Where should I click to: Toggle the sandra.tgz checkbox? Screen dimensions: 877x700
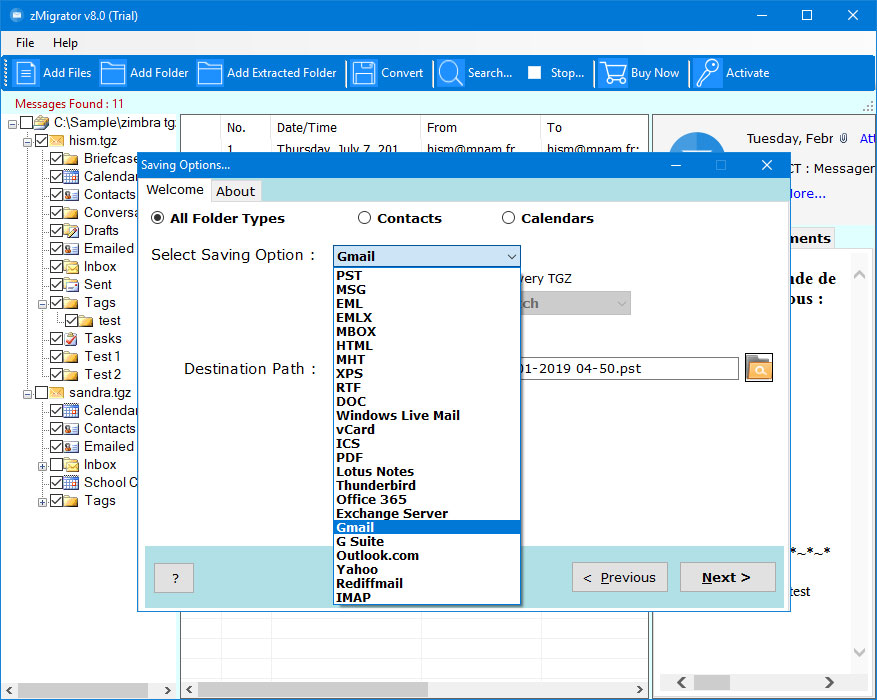point(41,392)
